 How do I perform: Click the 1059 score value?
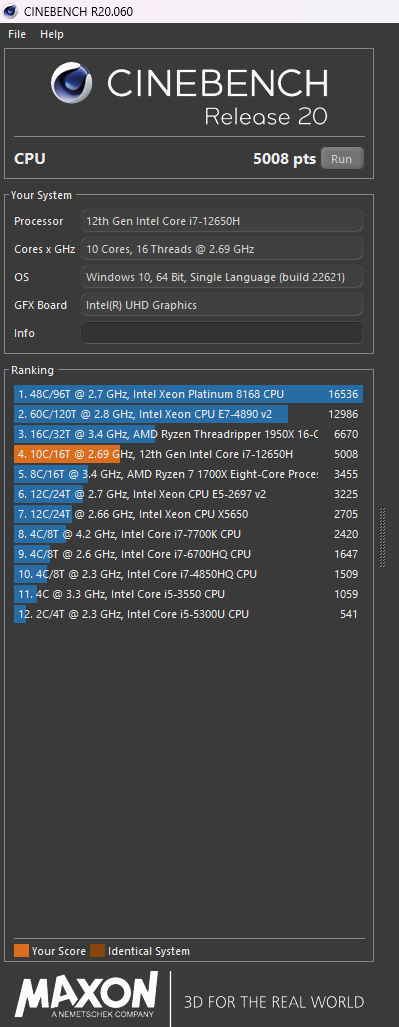(346, 594)
